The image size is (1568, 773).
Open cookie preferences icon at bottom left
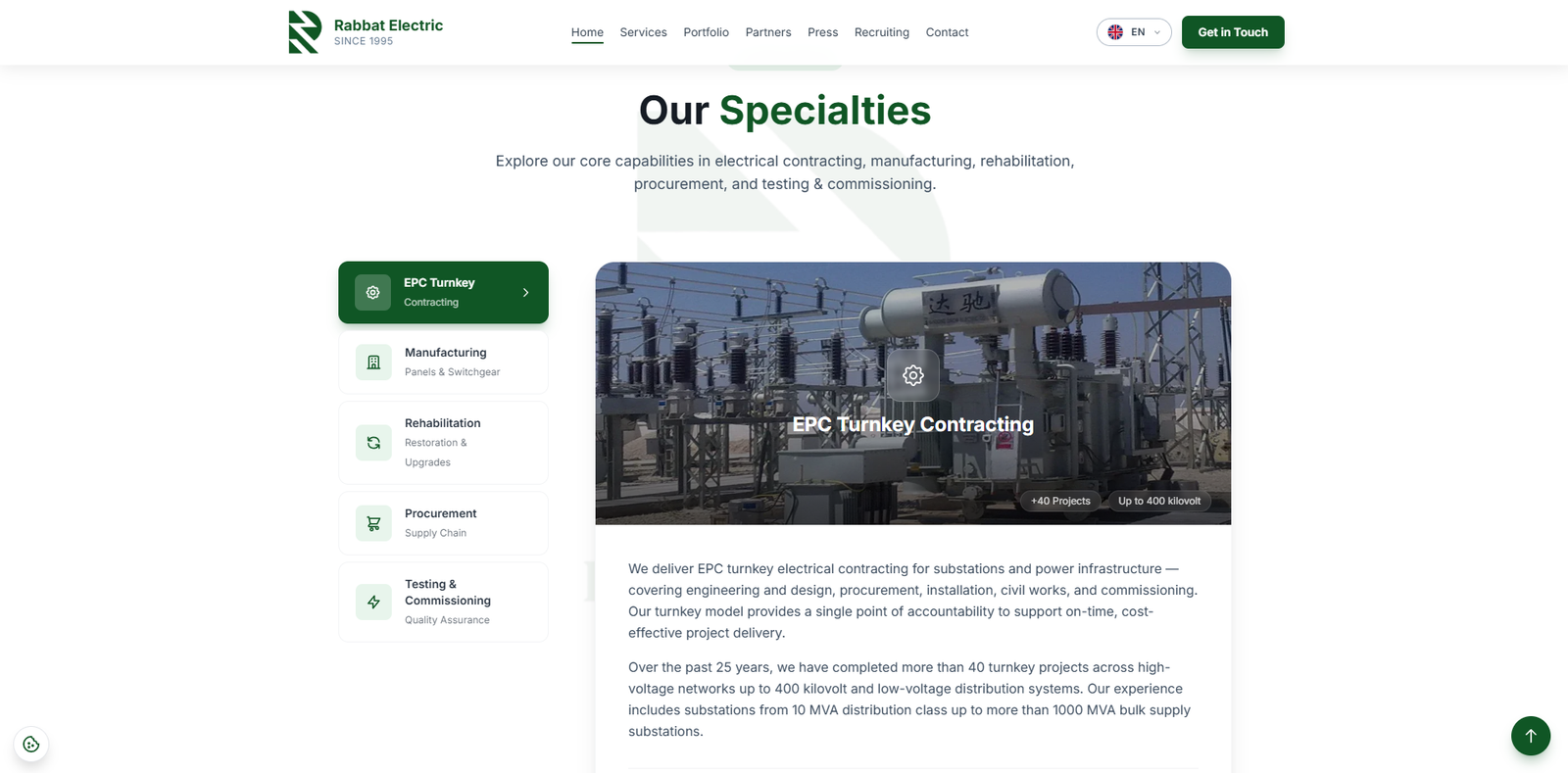[31, 744]
